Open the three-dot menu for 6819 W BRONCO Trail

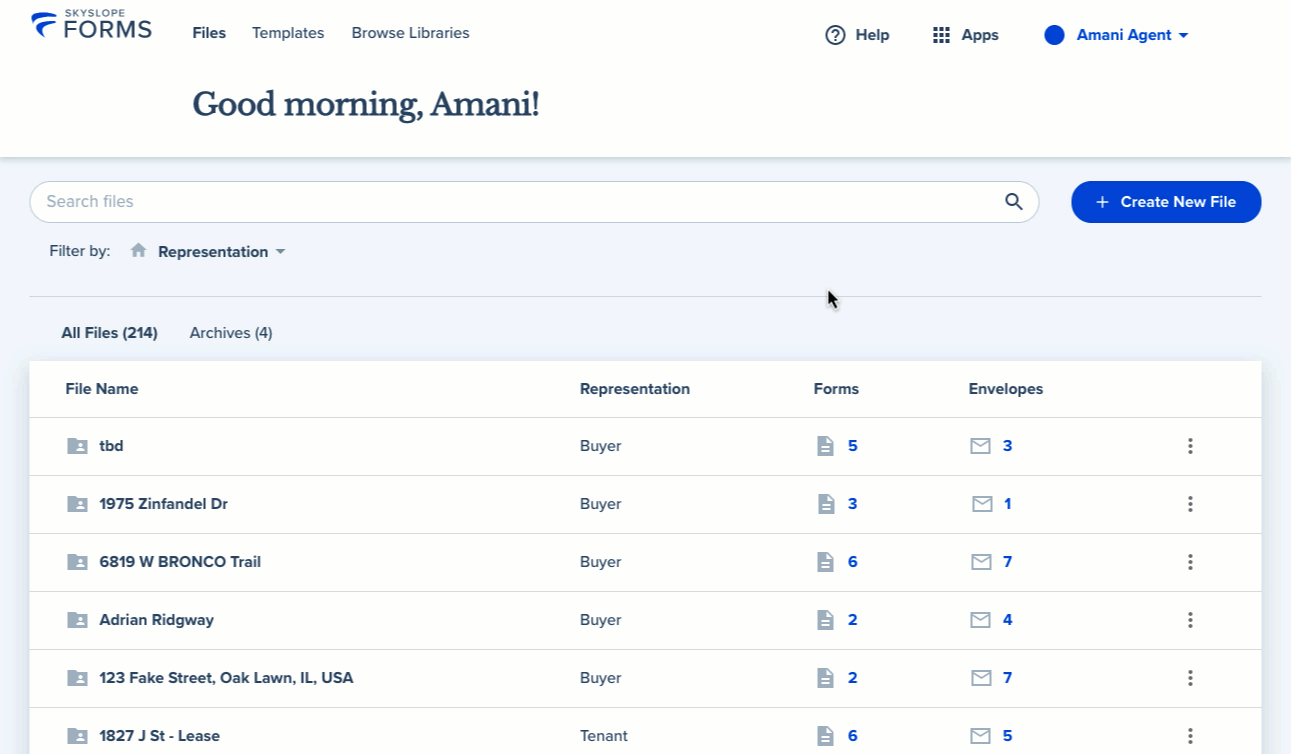point(1190,562)
